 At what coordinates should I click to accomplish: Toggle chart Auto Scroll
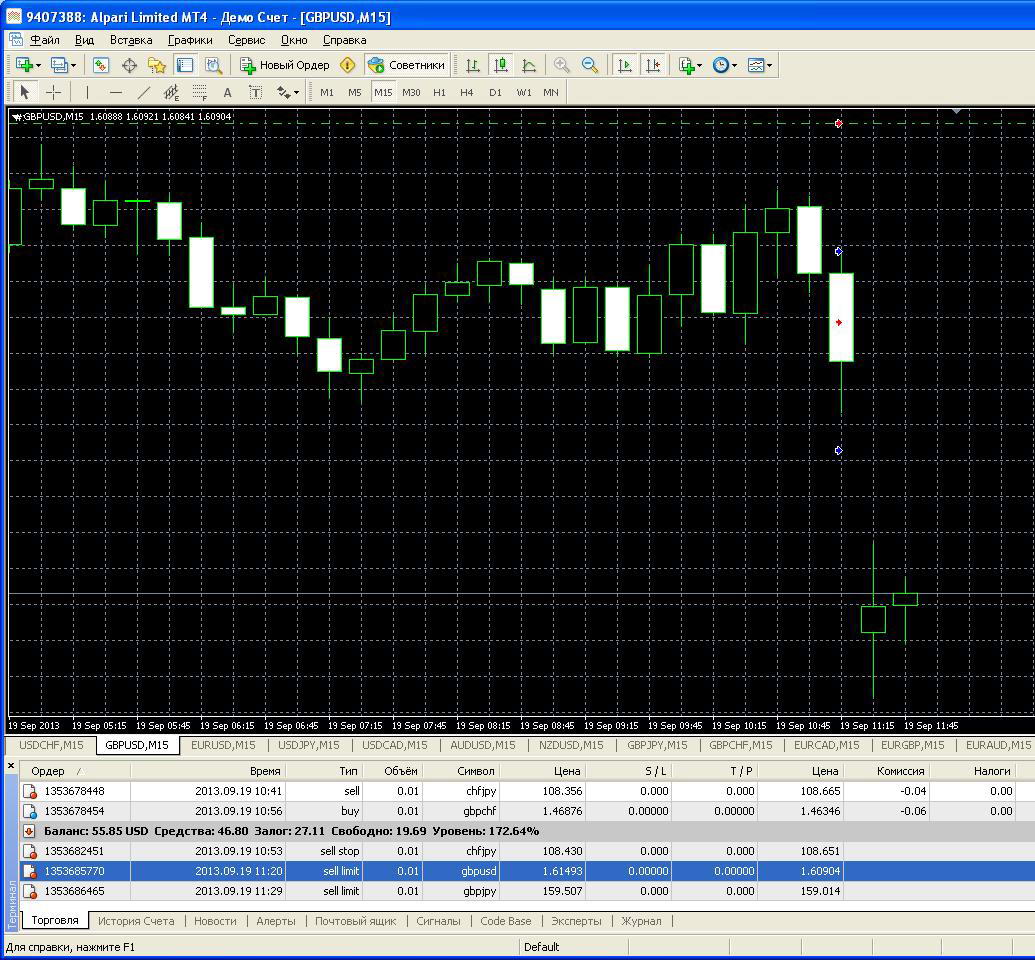click(624, 65)
